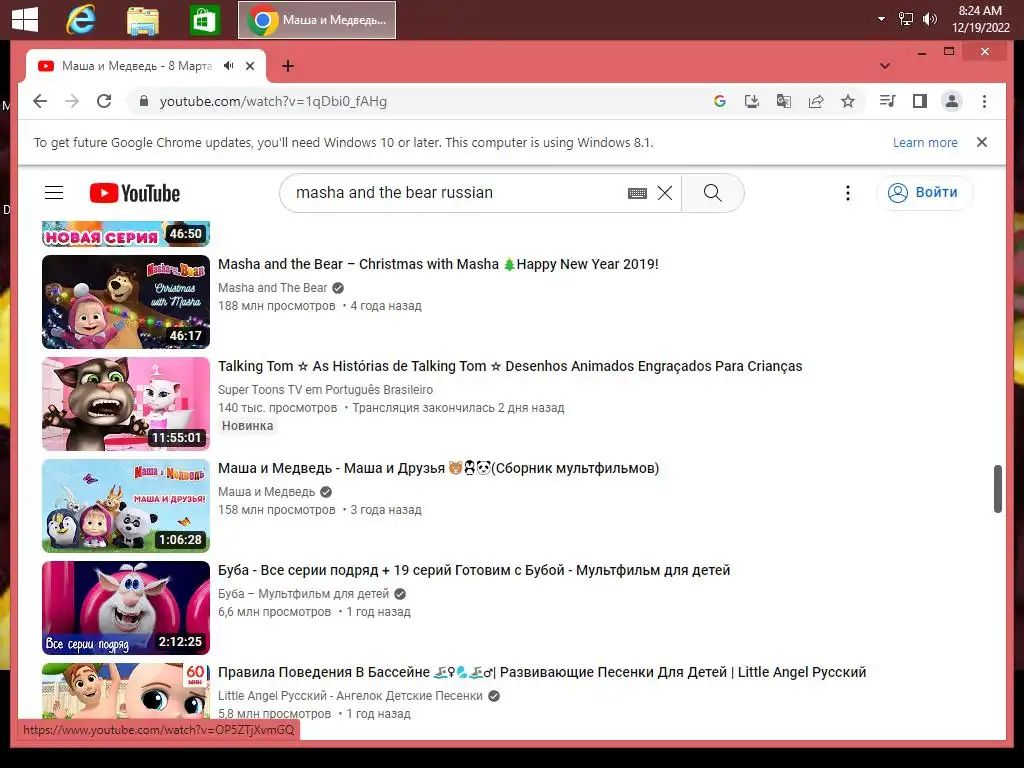Click the 188 млн просмотров view count
The width and height of the screenshot is (1024, 768).
click(276, 306)
